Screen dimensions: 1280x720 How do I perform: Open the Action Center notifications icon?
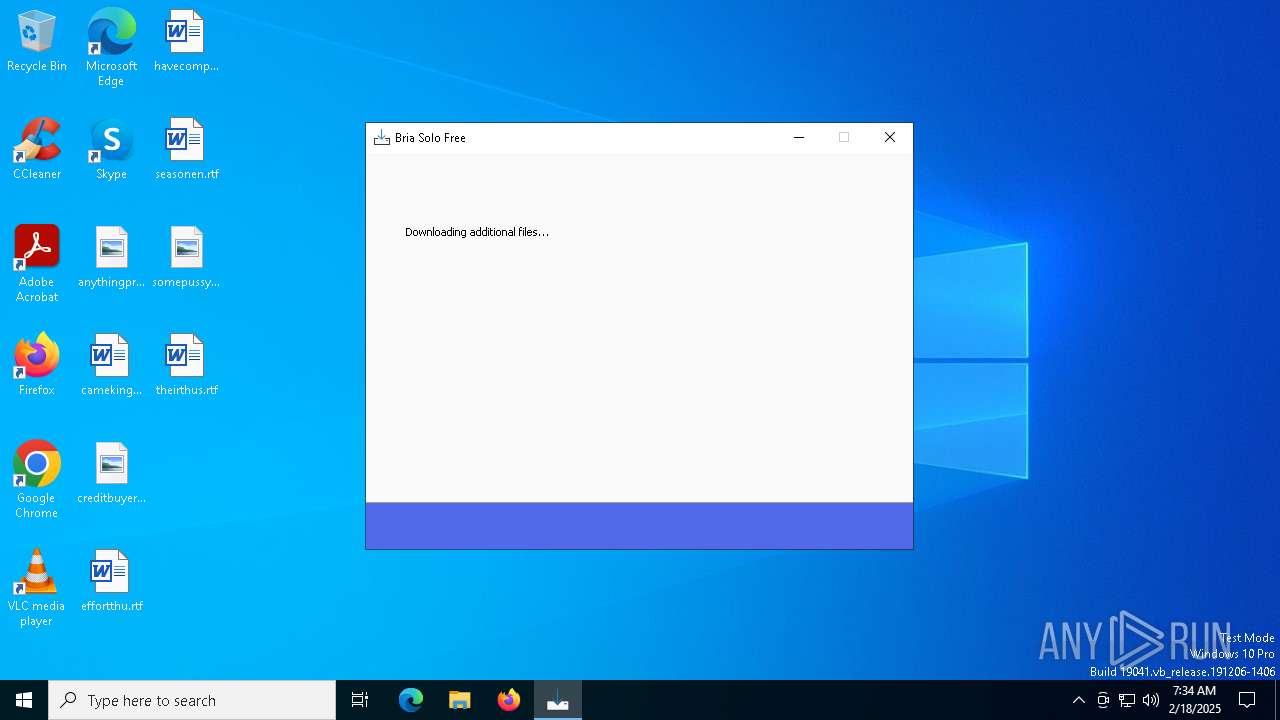click(x=1247, y=700)
